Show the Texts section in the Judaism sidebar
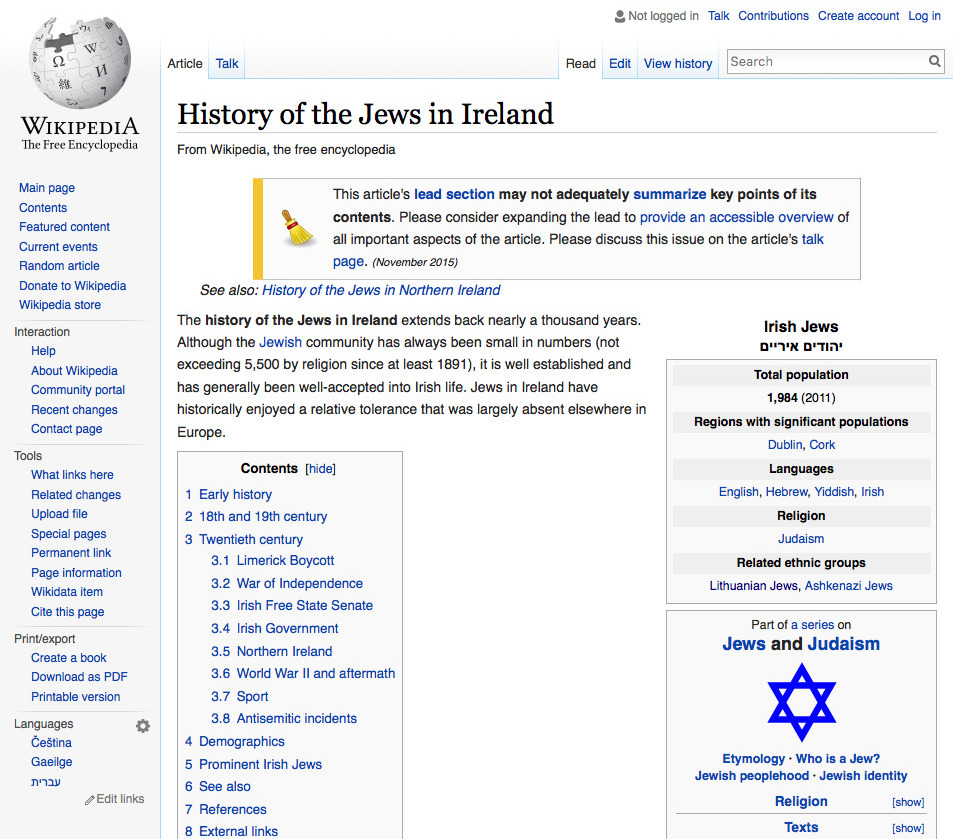The width and height of the screenshot is (953, 839). click(x=907, y=827)
